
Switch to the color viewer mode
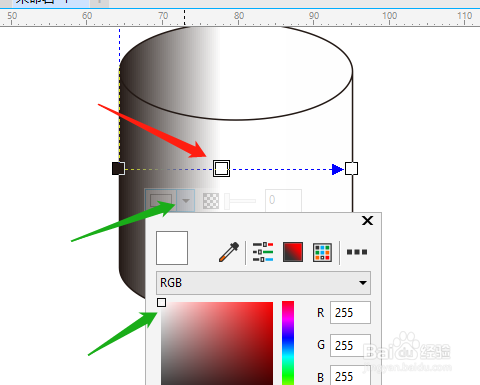pyautogui.click(x=293, y=252)
